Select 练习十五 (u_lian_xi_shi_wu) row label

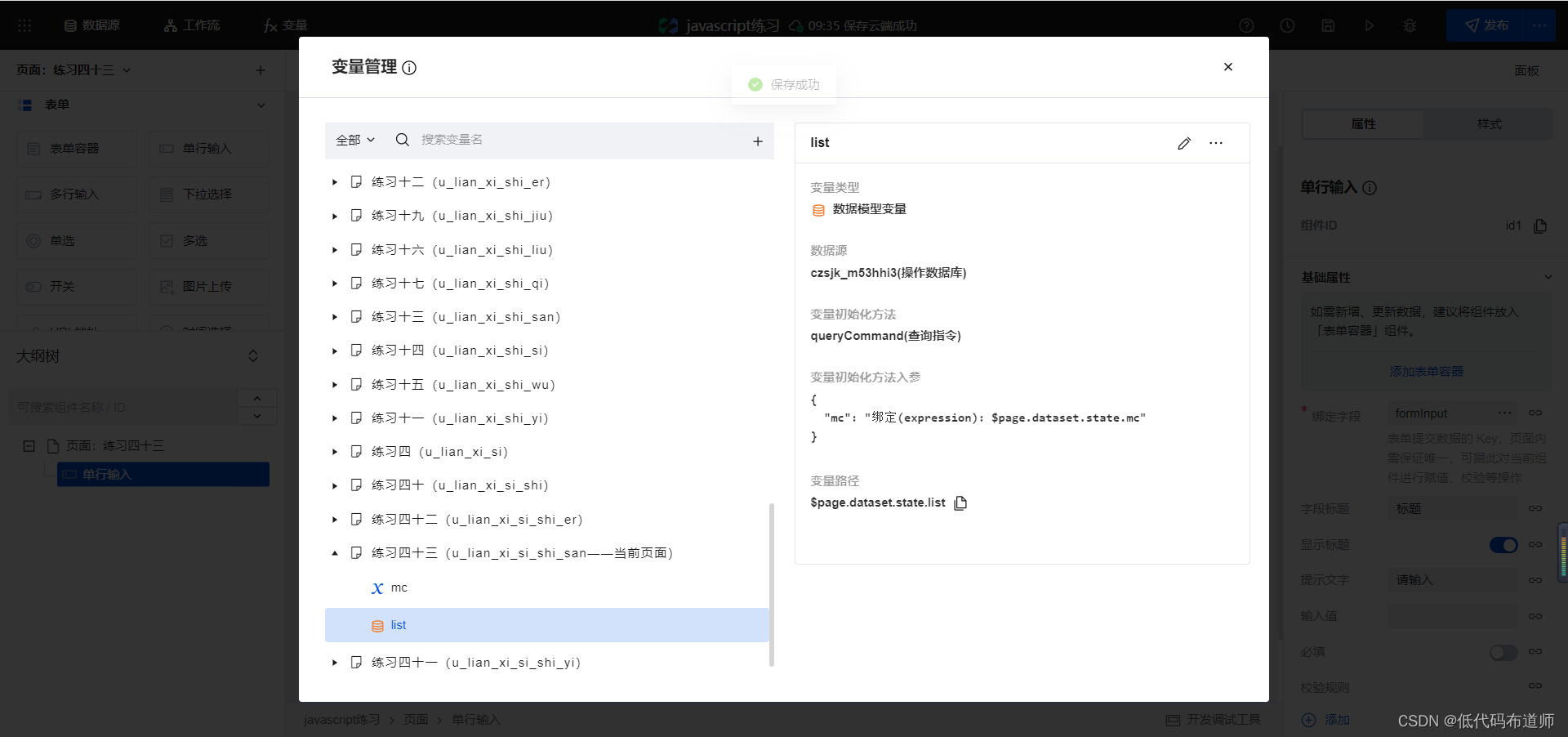tap(463, 385)
